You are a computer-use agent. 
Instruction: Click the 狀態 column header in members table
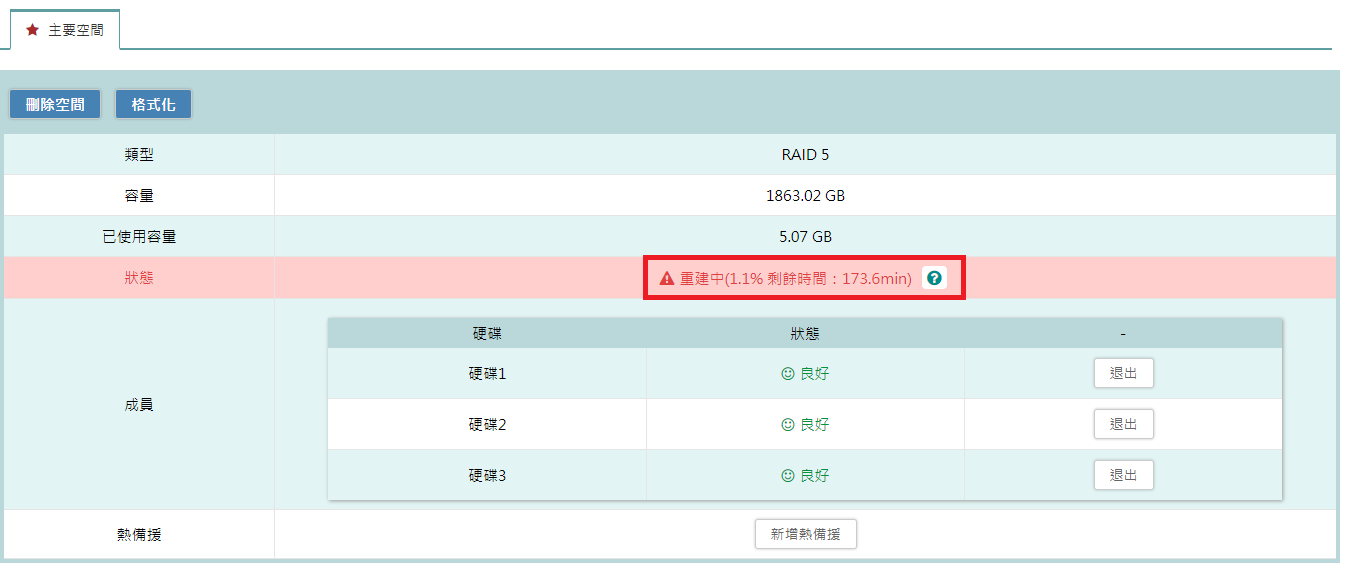point(805,334)
